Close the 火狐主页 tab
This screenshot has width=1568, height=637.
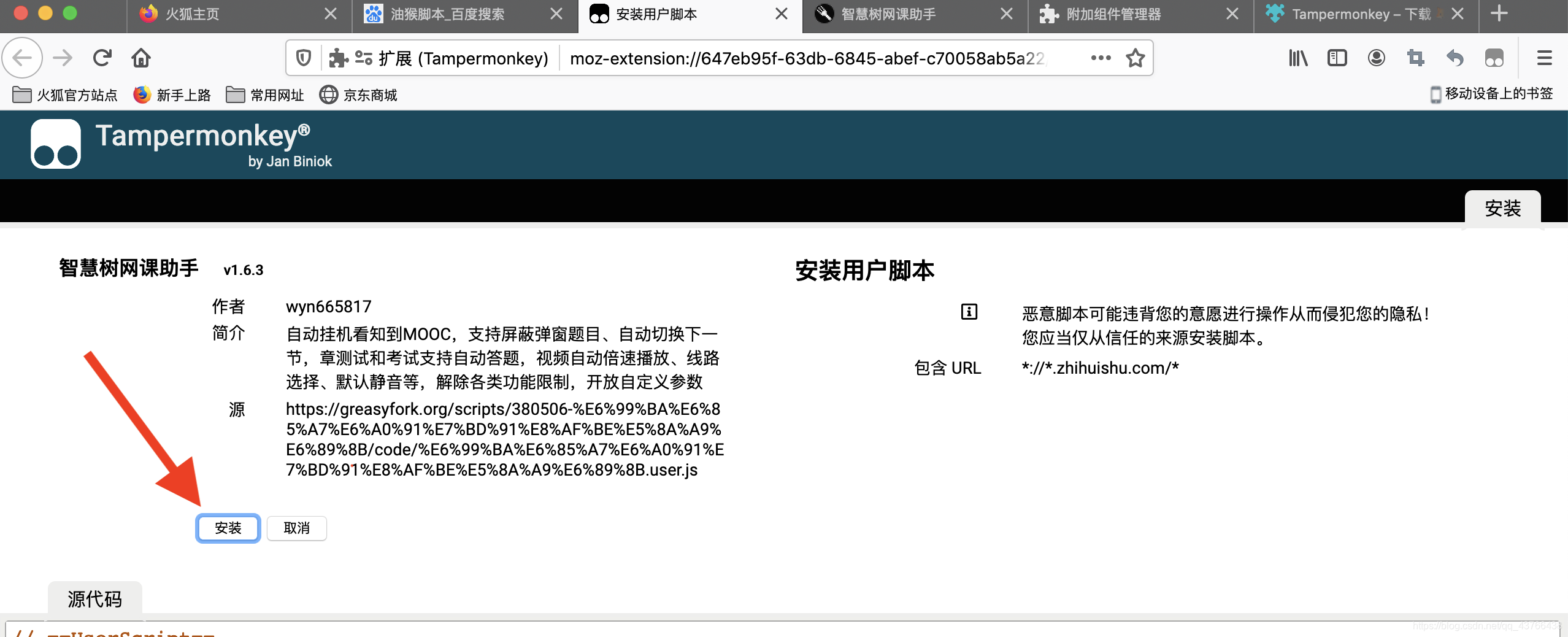[x=331, y=14]
